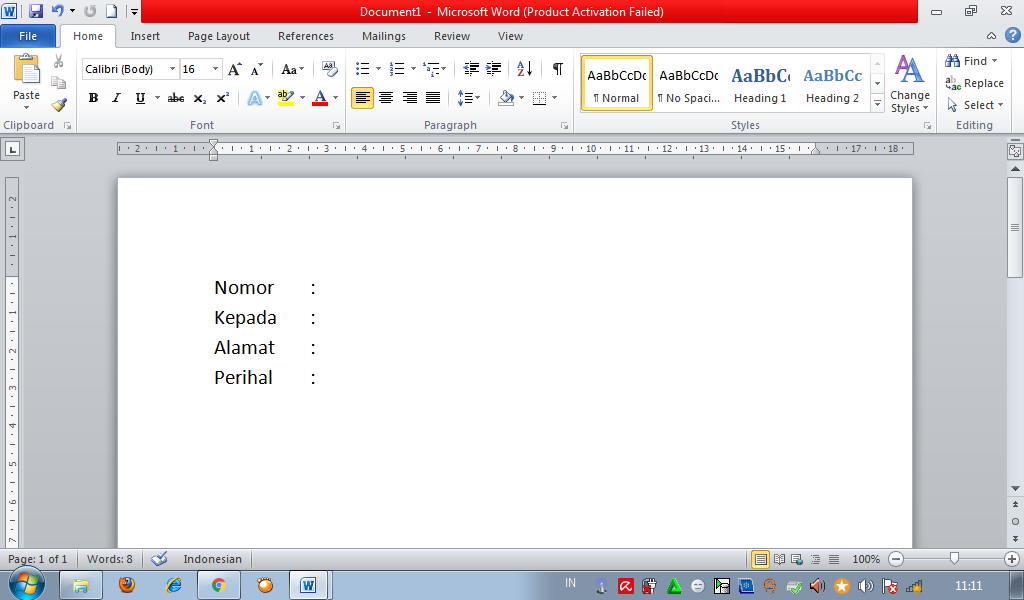Enable center text alignment
This screenshot has height=600, width=1024.
386,98
